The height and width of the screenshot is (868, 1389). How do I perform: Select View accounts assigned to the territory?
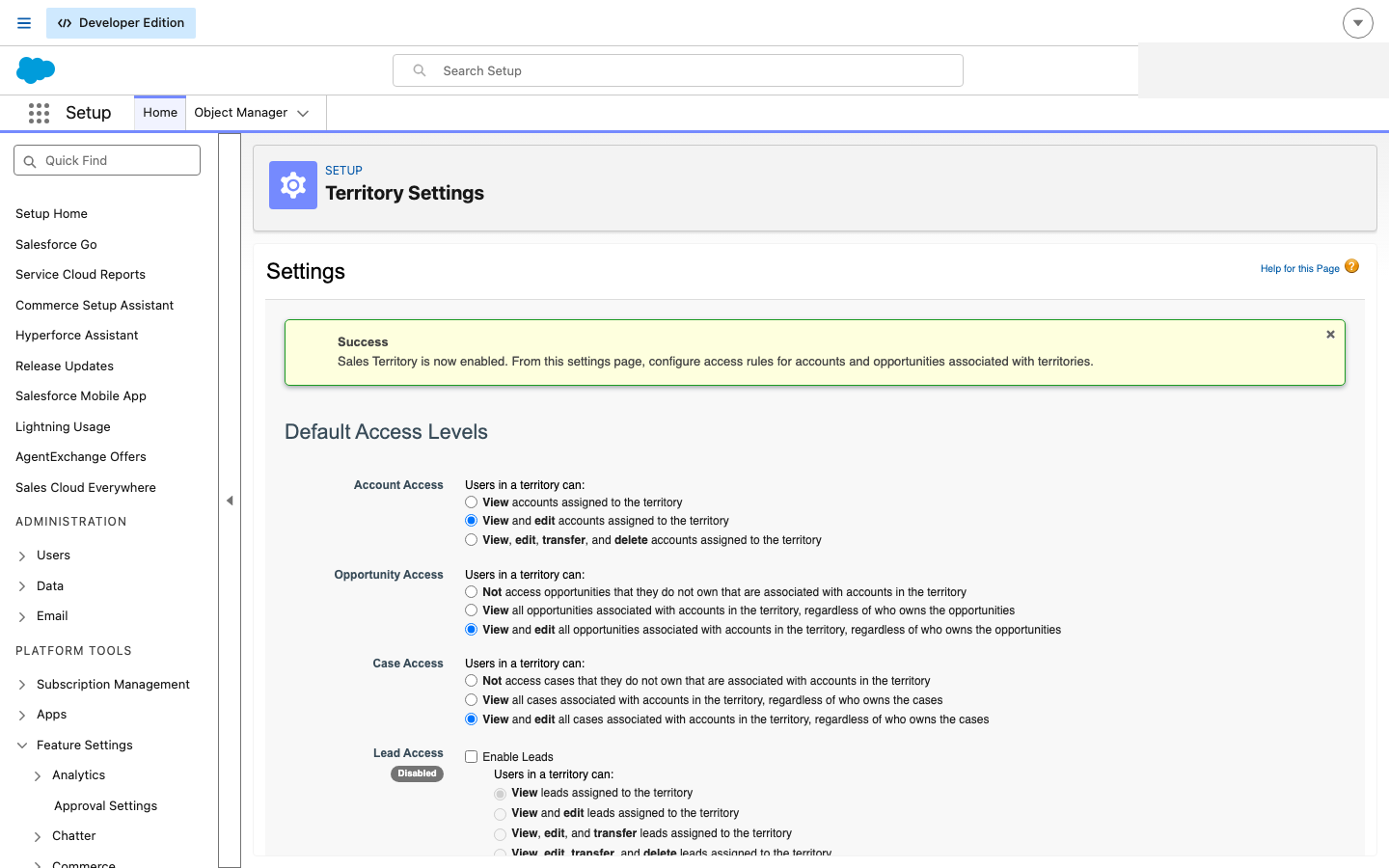[x=471, y=502]
